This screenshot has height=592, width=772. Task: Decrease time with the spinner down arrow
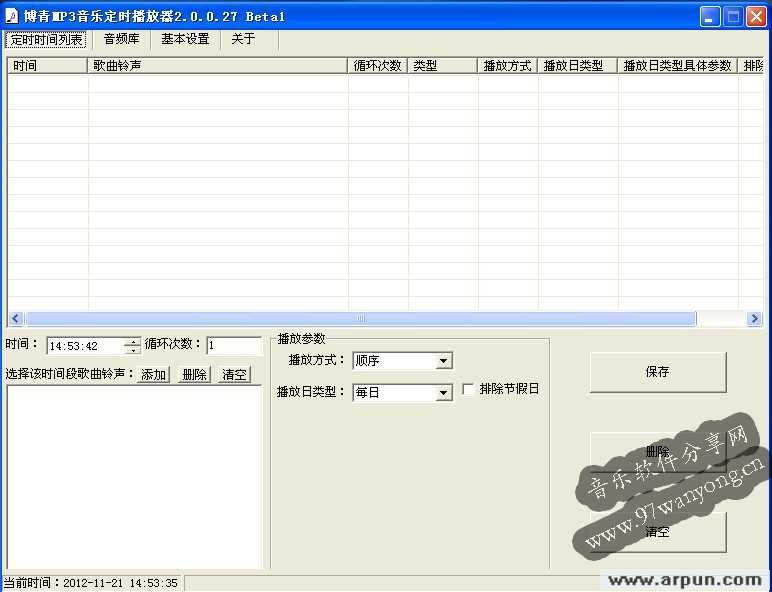click(x=133, y=350)
